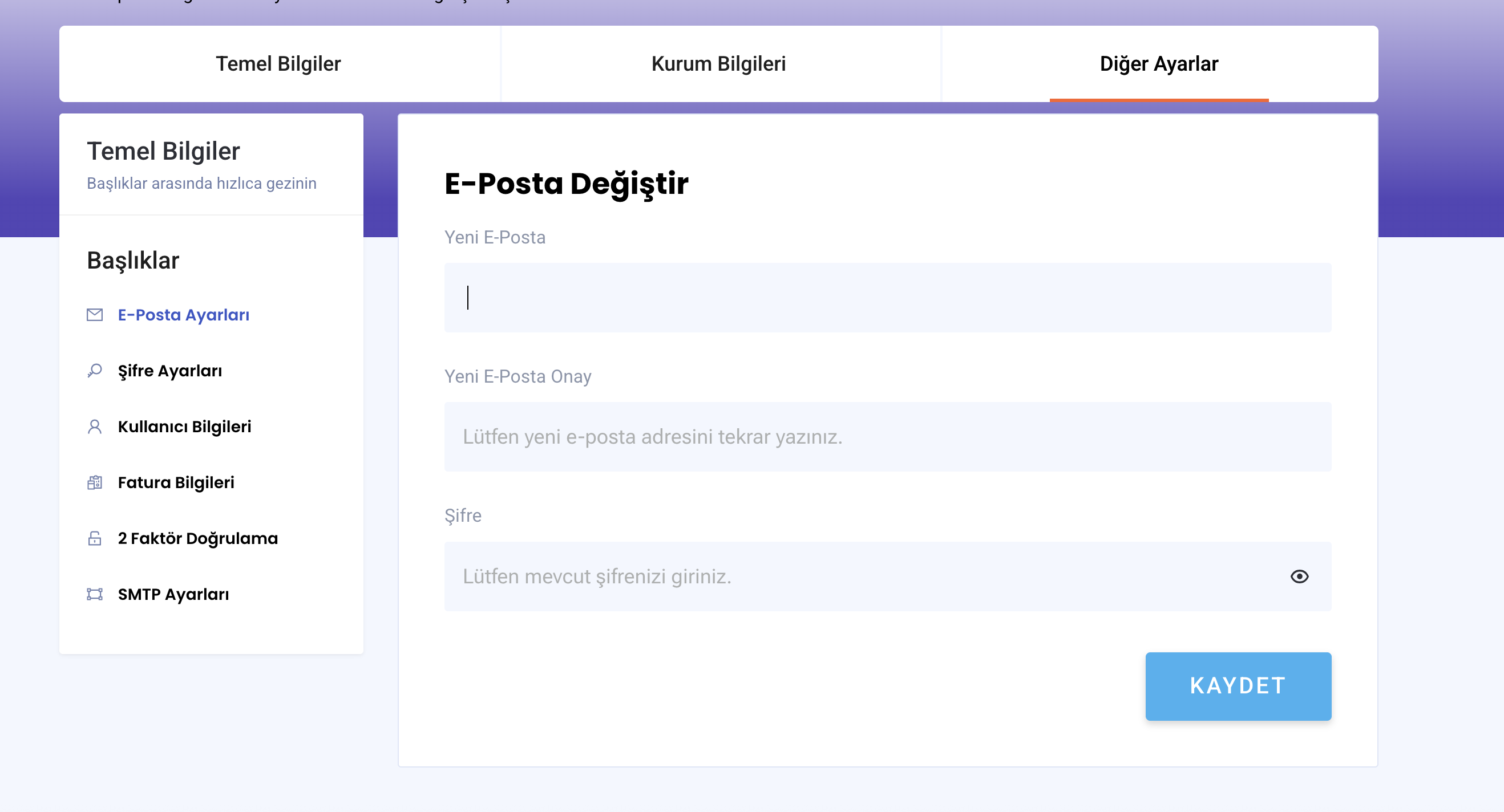Viewport: 1504px width, 812px height.
Task: Click the Yeni E-Posta Onay field
Action: pyautogui.click(x=887, y=437)
